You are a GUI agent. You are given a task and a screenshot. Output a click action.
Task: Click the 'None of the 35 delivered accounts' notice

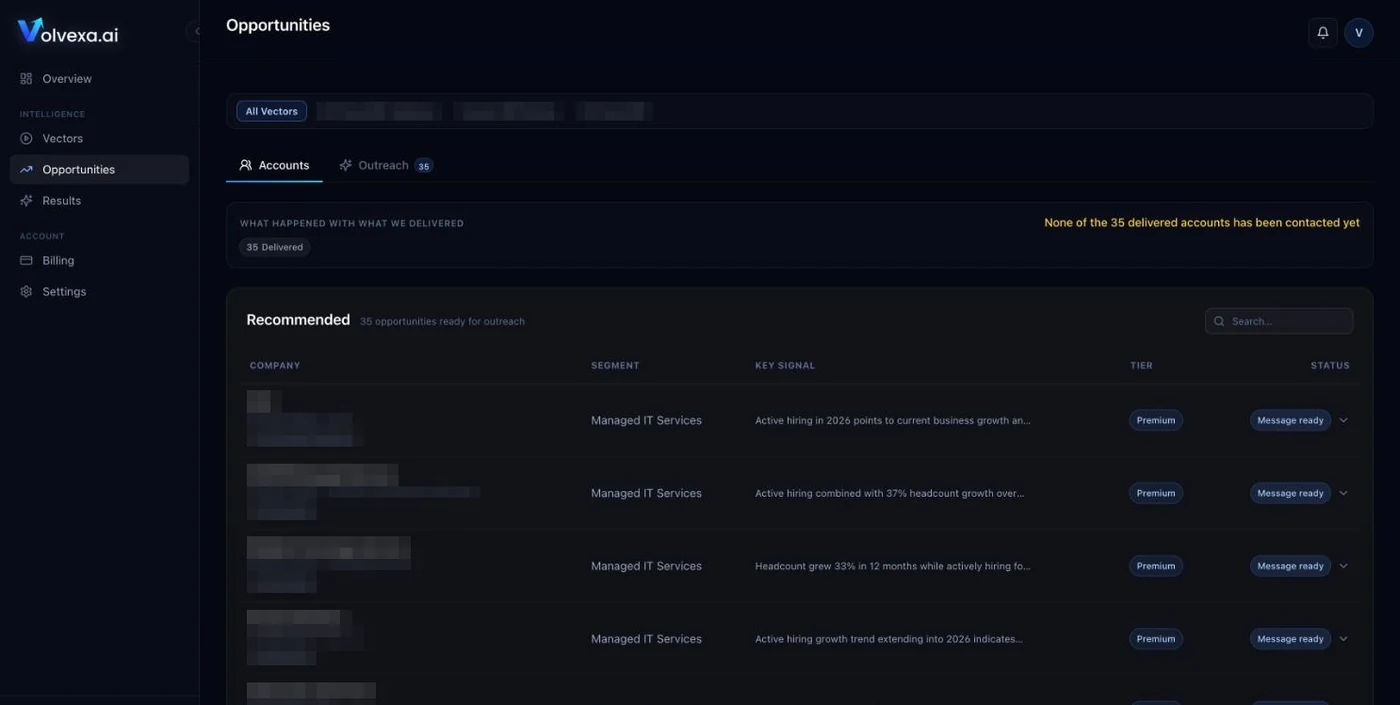click(1202, 223)
